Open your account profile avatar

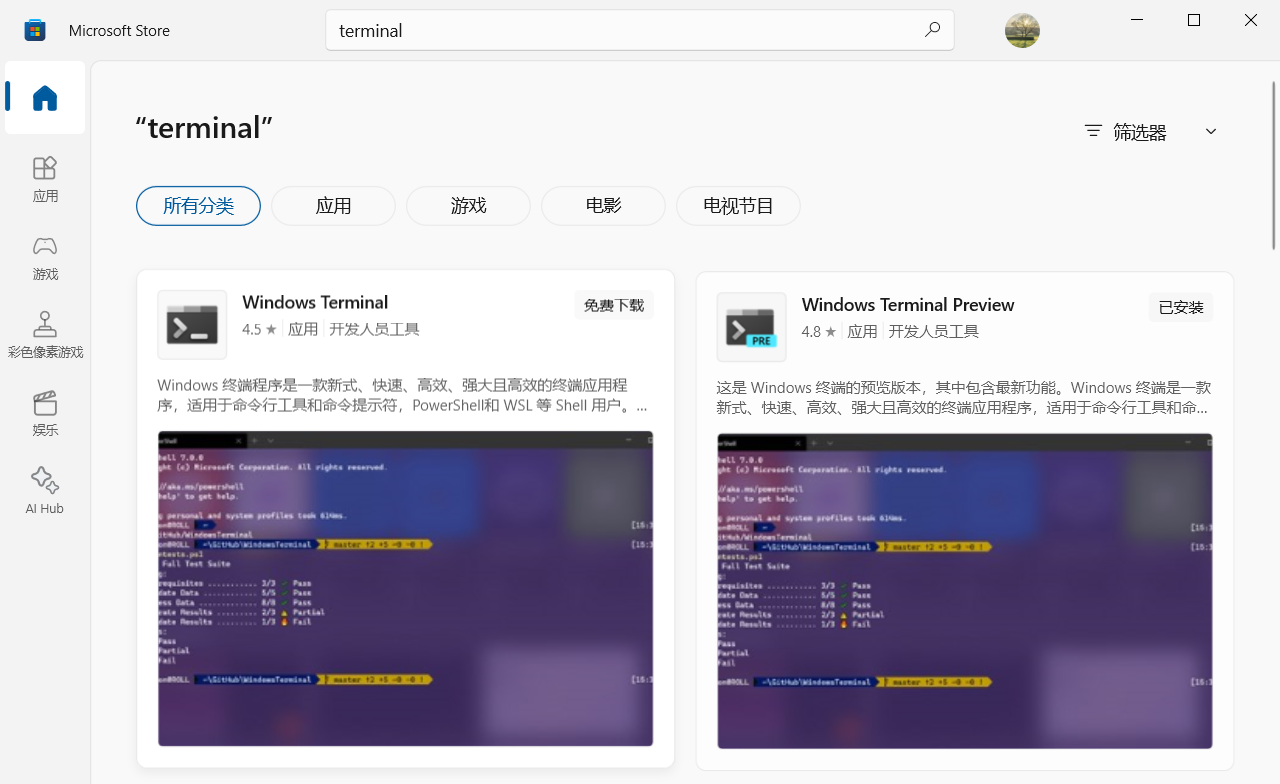1022,30
